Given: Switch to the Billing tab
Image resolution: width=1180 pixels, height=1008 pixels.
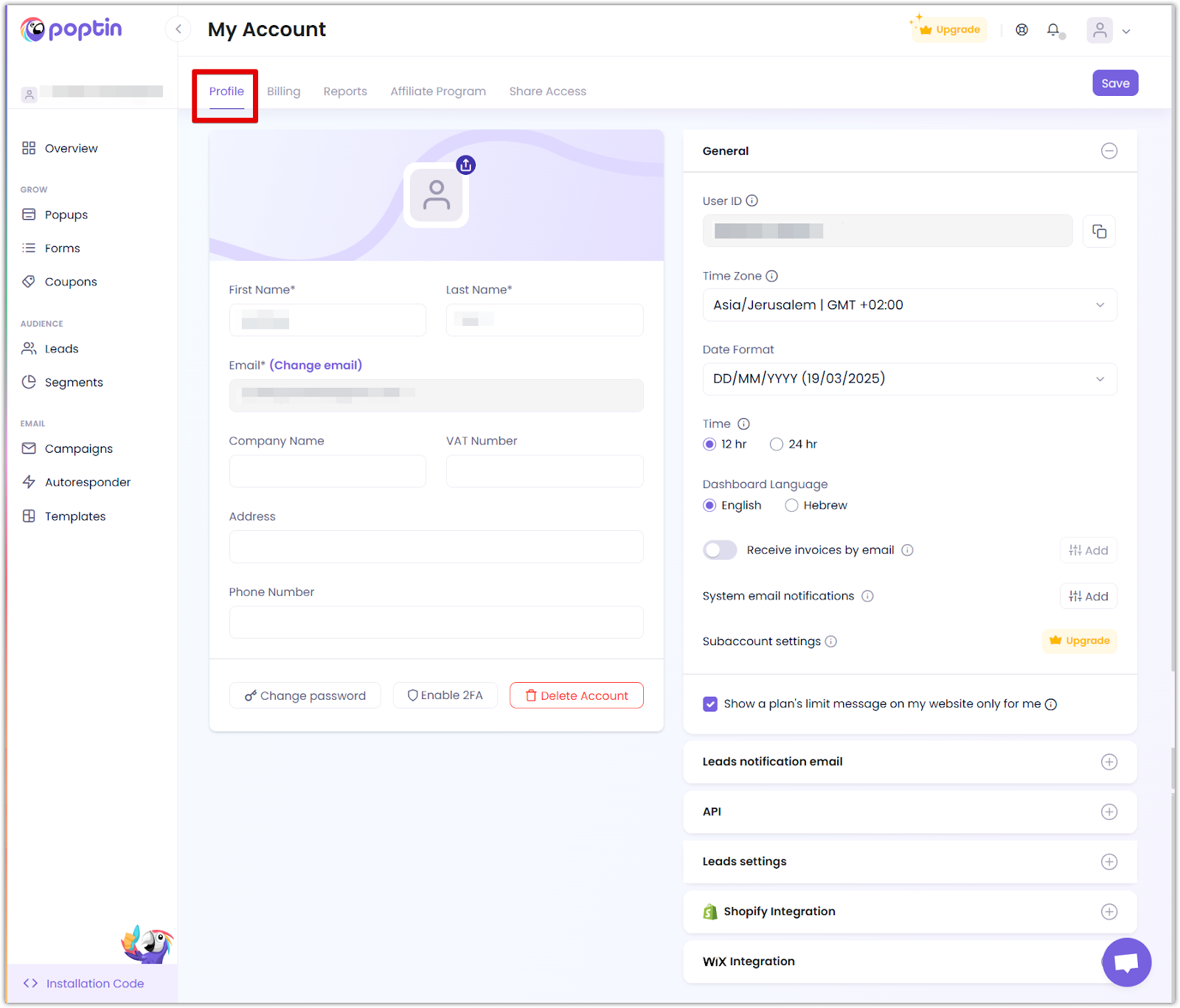Looking at the screenshot, I should tap(283, 91).
